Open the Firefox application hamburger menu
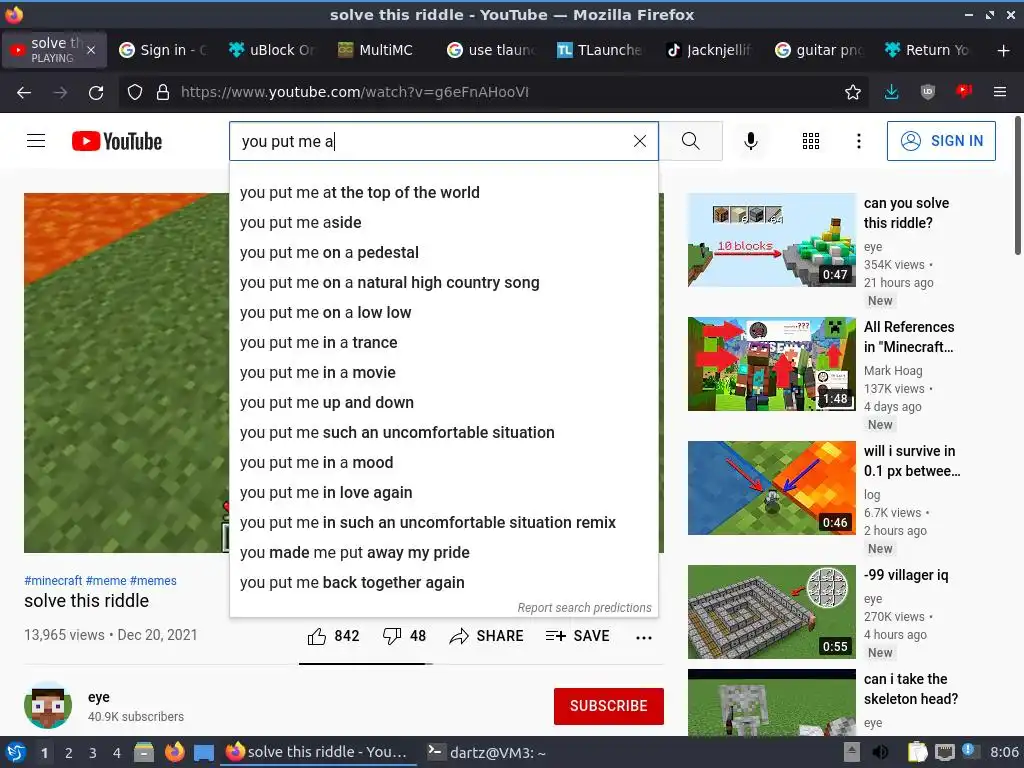The image size is (1024, 768). click(1000, 93)
